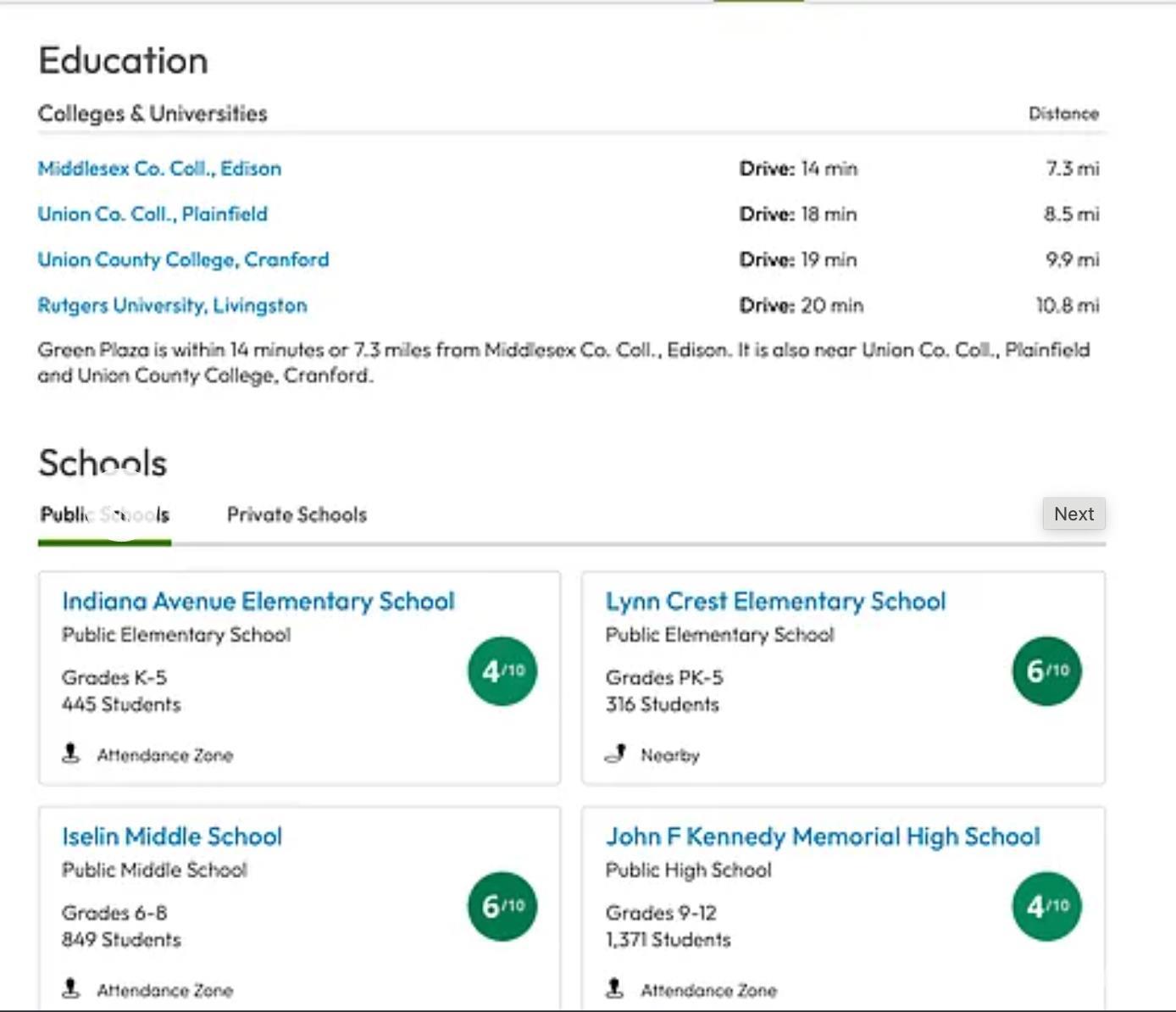Click the Next button in Schools section
Viewport: 1176px width, 1012px height.
point(1073,514)
